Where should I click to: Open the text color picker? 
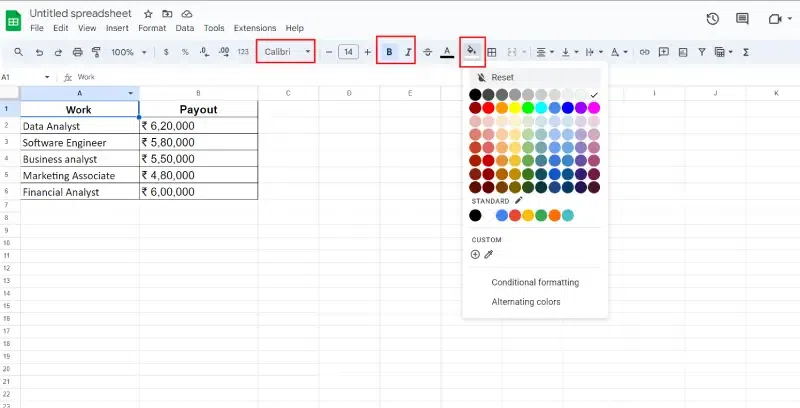pyautogui.click(x=447, y=52)
